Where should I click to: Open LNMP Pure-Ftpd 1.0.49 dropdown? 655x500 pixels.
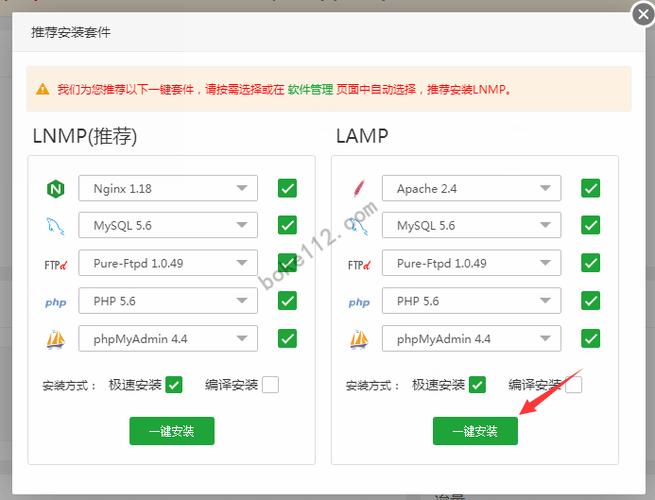point(168,263)
